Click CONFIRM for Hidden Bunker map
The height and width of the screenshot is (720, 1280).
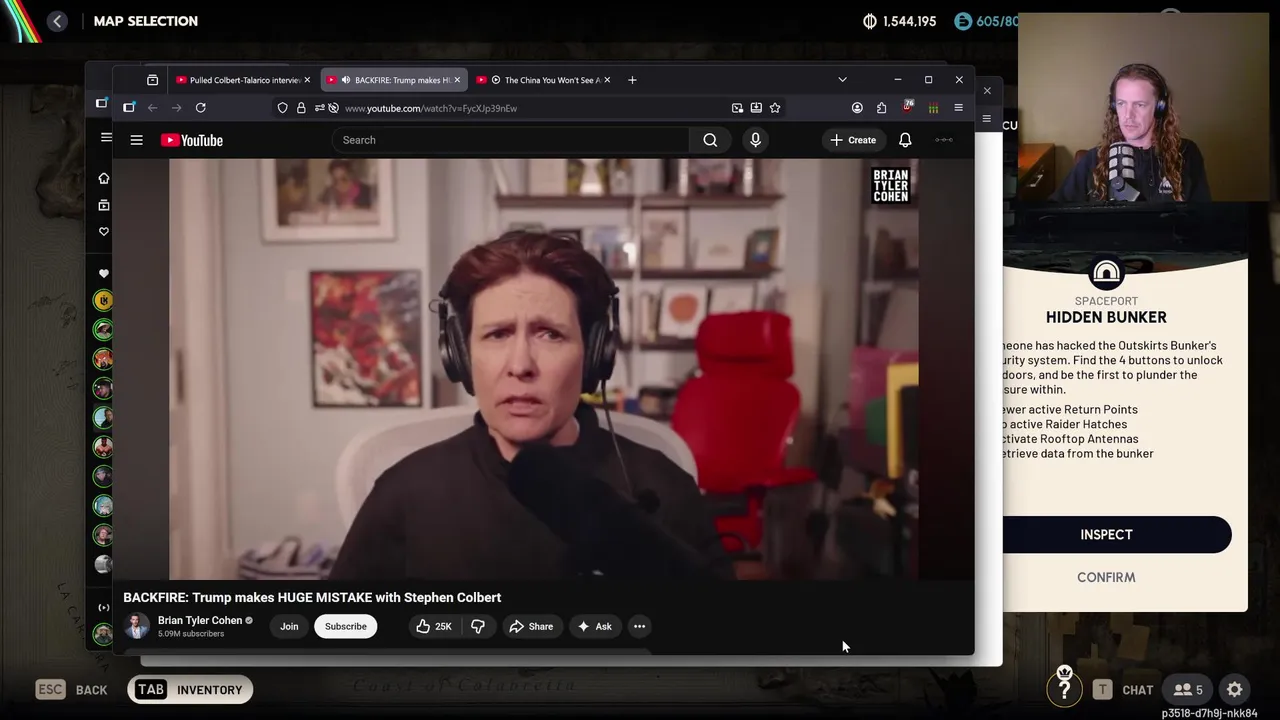1106,577
